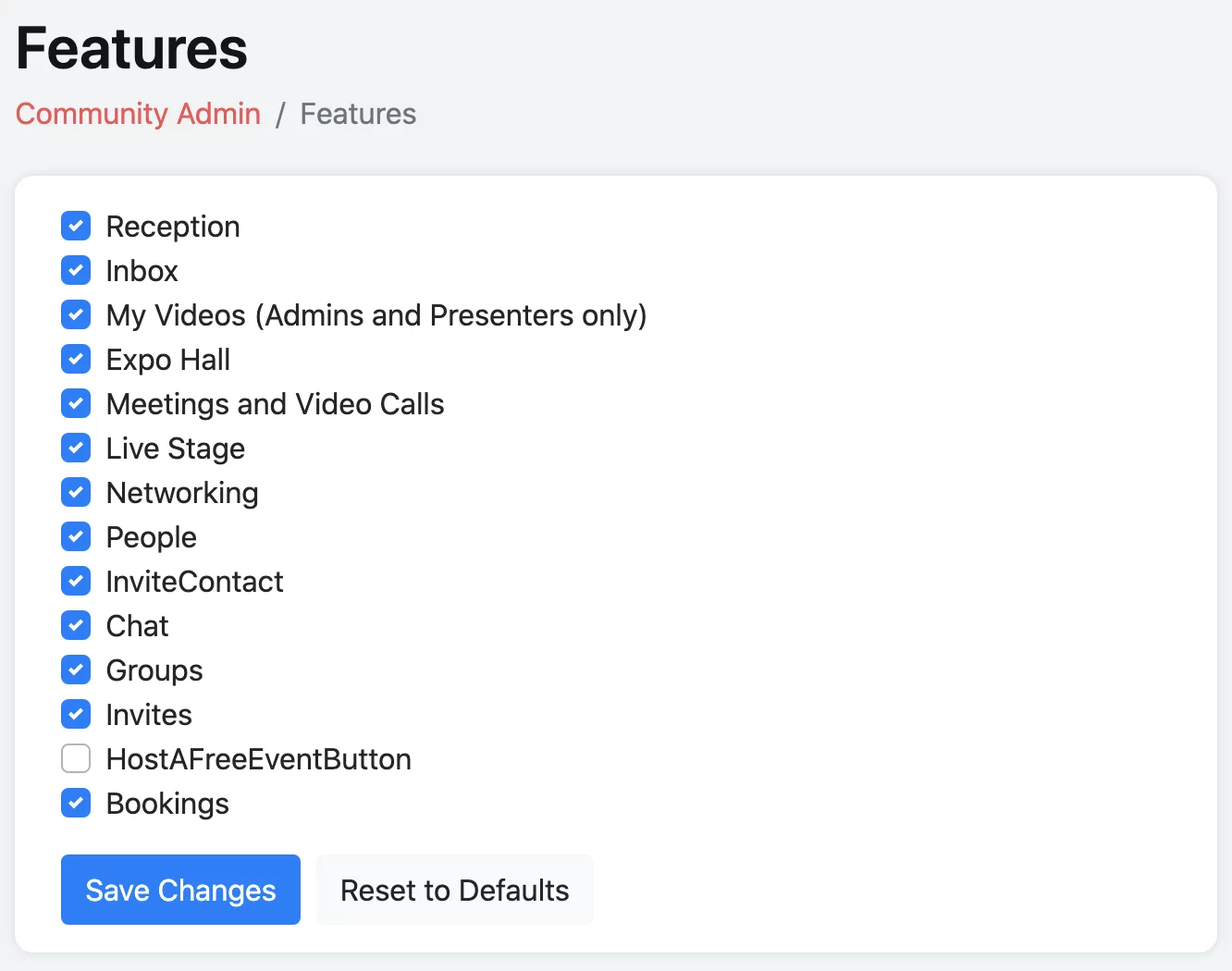Toggle the Invites checkbox off
Viewport: 1232px width, 971px height.
[x=76, y=714]
